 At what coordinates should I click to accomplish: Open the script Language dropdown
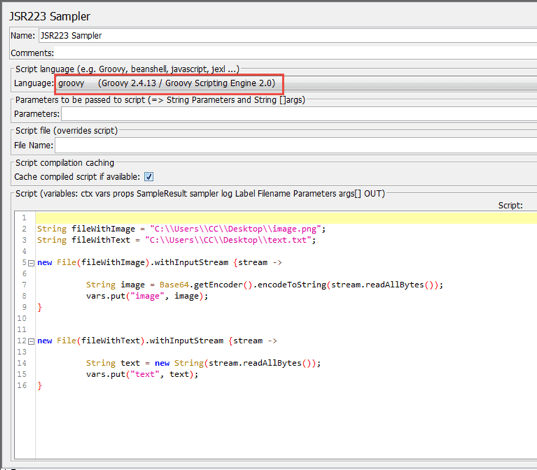(x=296, y=83)
